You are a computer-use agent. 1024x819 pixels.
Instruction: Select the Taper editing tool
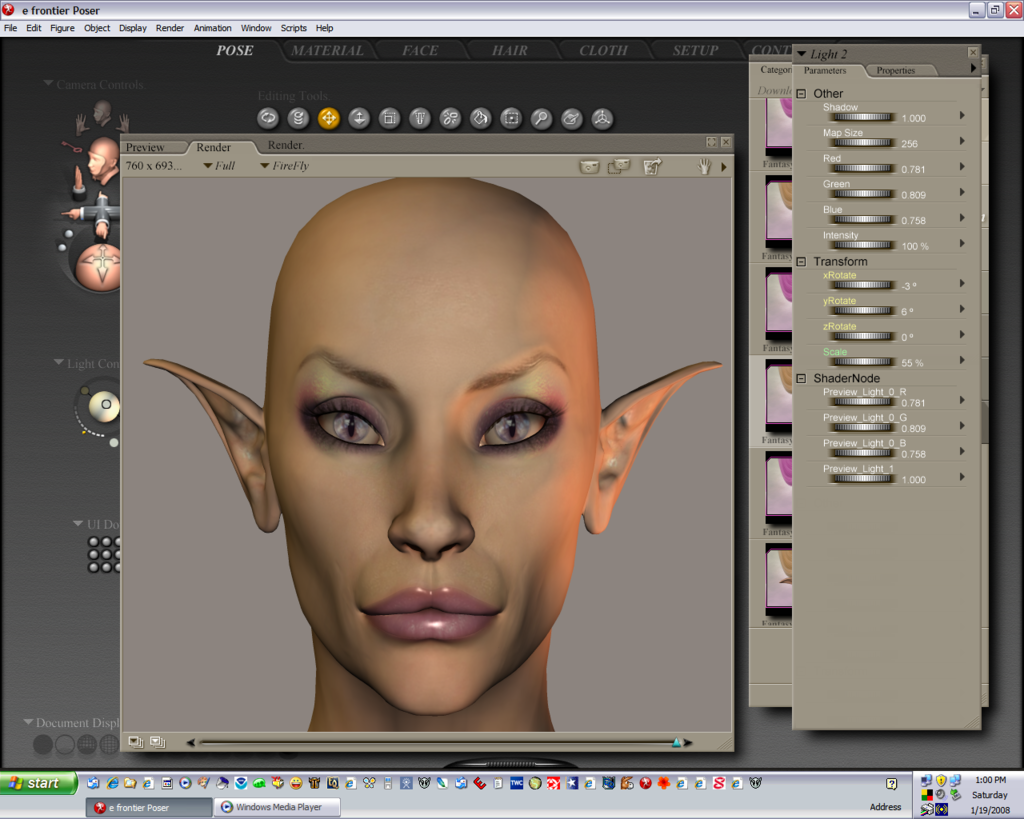(x=420, y=119)
